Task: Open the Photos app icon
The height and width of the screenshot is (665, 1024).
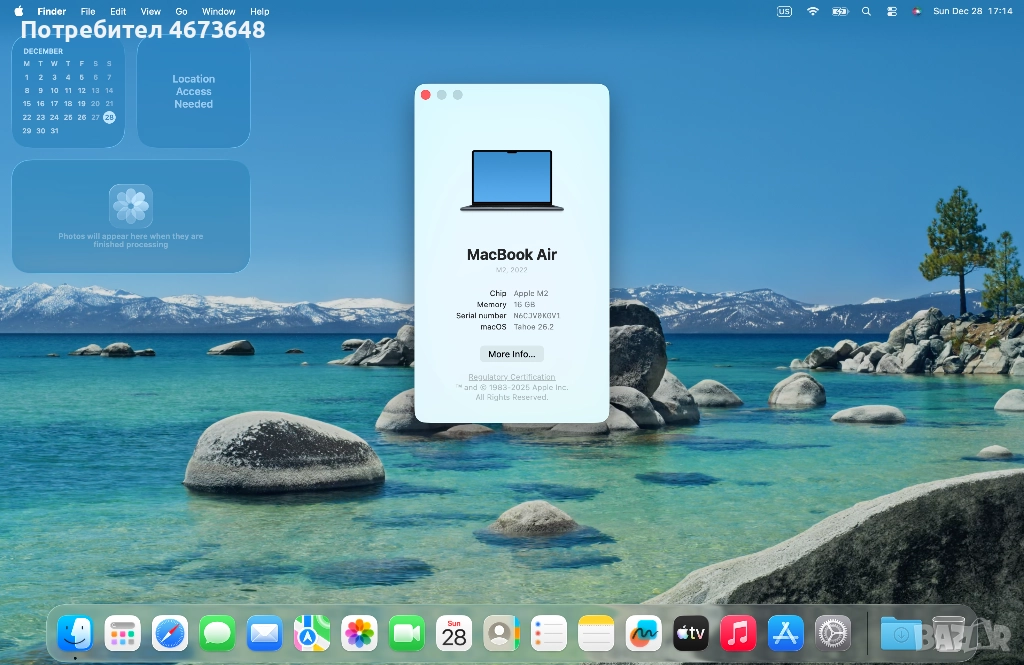Action: coord(359,633)
